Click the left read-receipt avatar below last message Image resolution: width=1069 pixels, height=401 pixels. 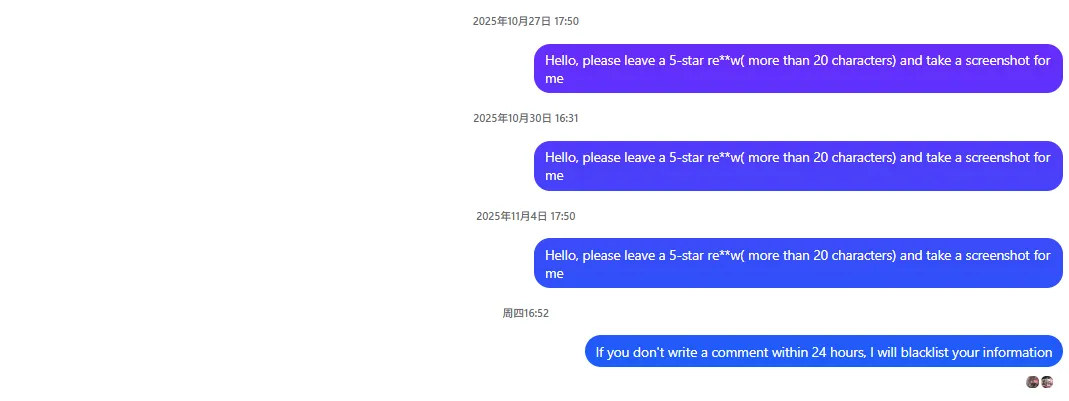tap(1033, 382)
